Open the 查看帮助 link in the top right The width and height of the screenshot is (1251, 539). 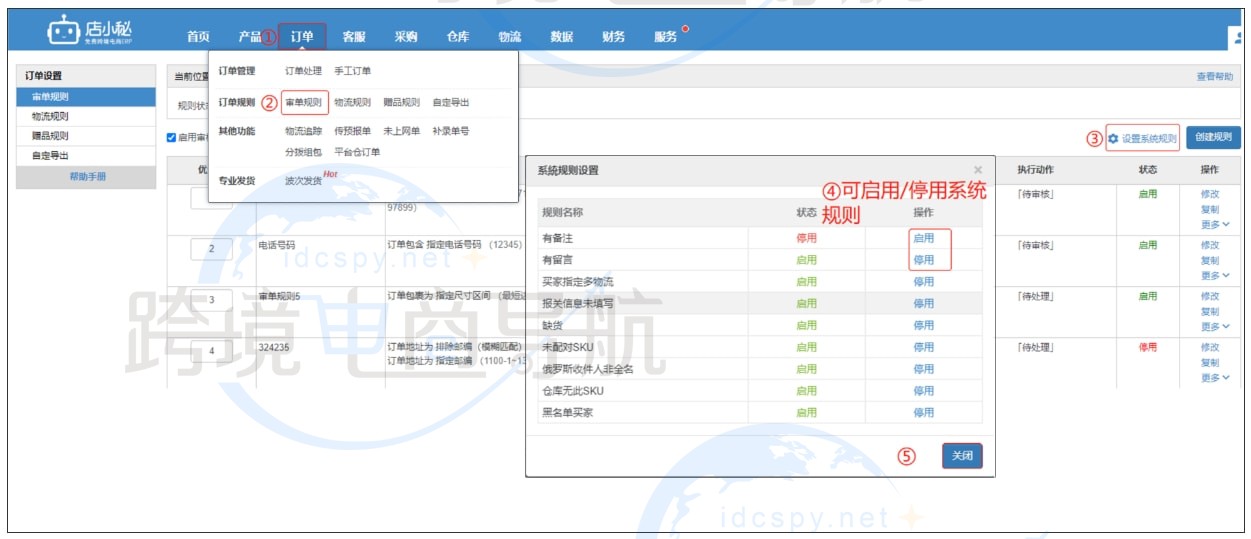[x=1215, y=77]
